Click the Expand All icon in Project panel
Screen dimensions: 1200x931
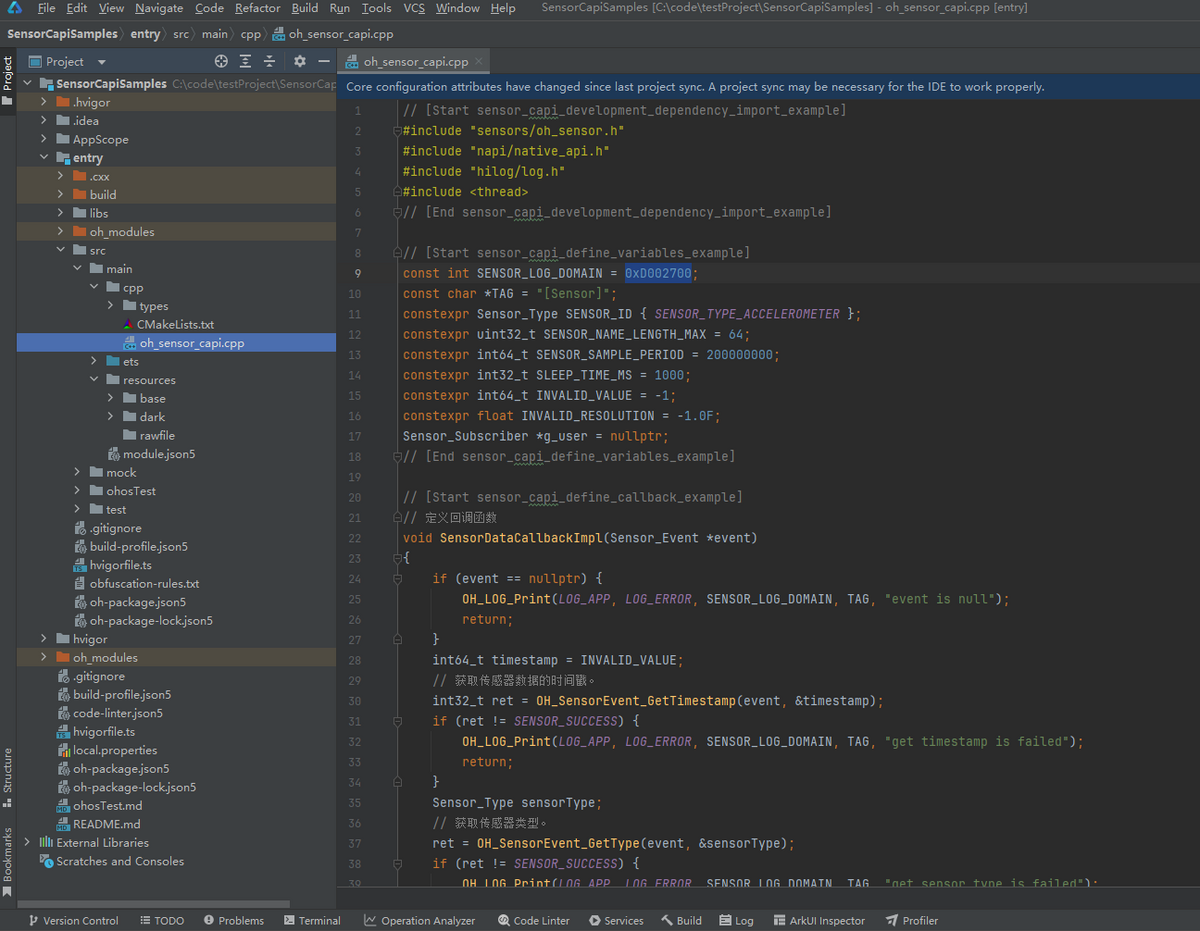click(245, 61)
